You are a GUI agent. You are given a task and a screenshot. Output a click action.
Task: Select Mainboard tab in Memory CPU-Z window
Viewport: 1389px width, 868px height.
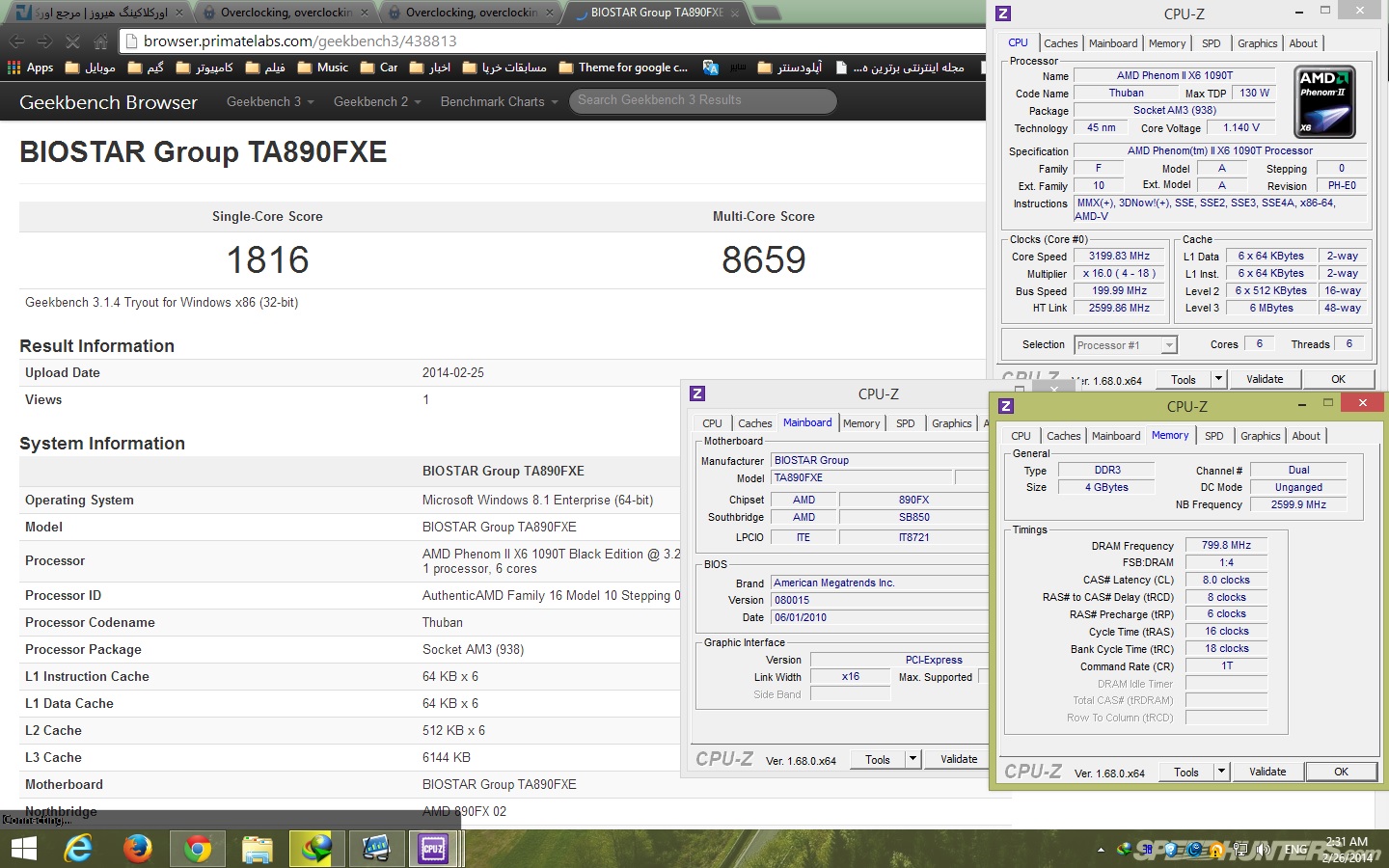pyautogui.click(x=1116, y=436)
